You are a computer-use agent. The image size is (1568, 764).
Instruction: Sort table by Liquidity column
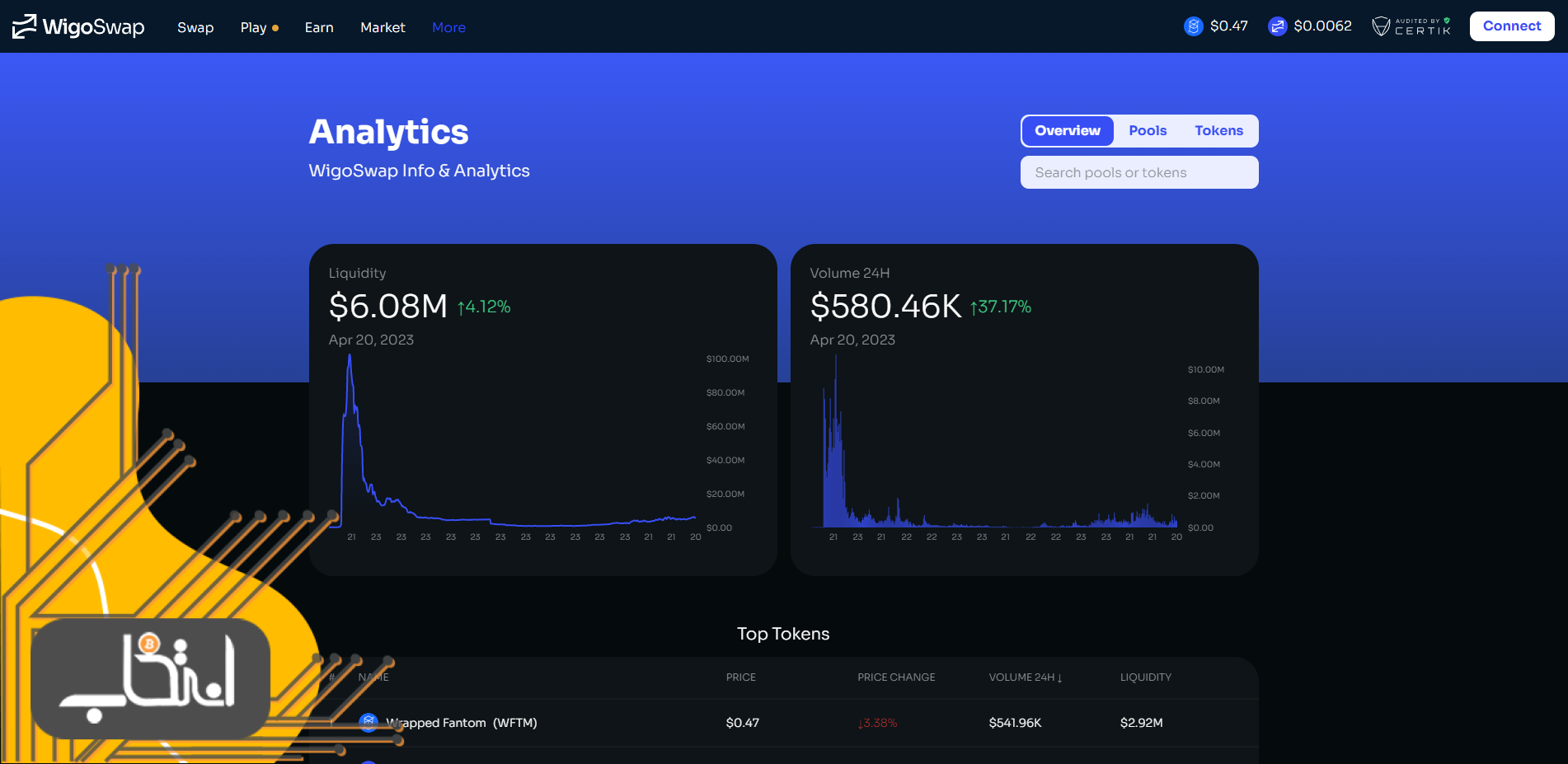[1145, 677]
